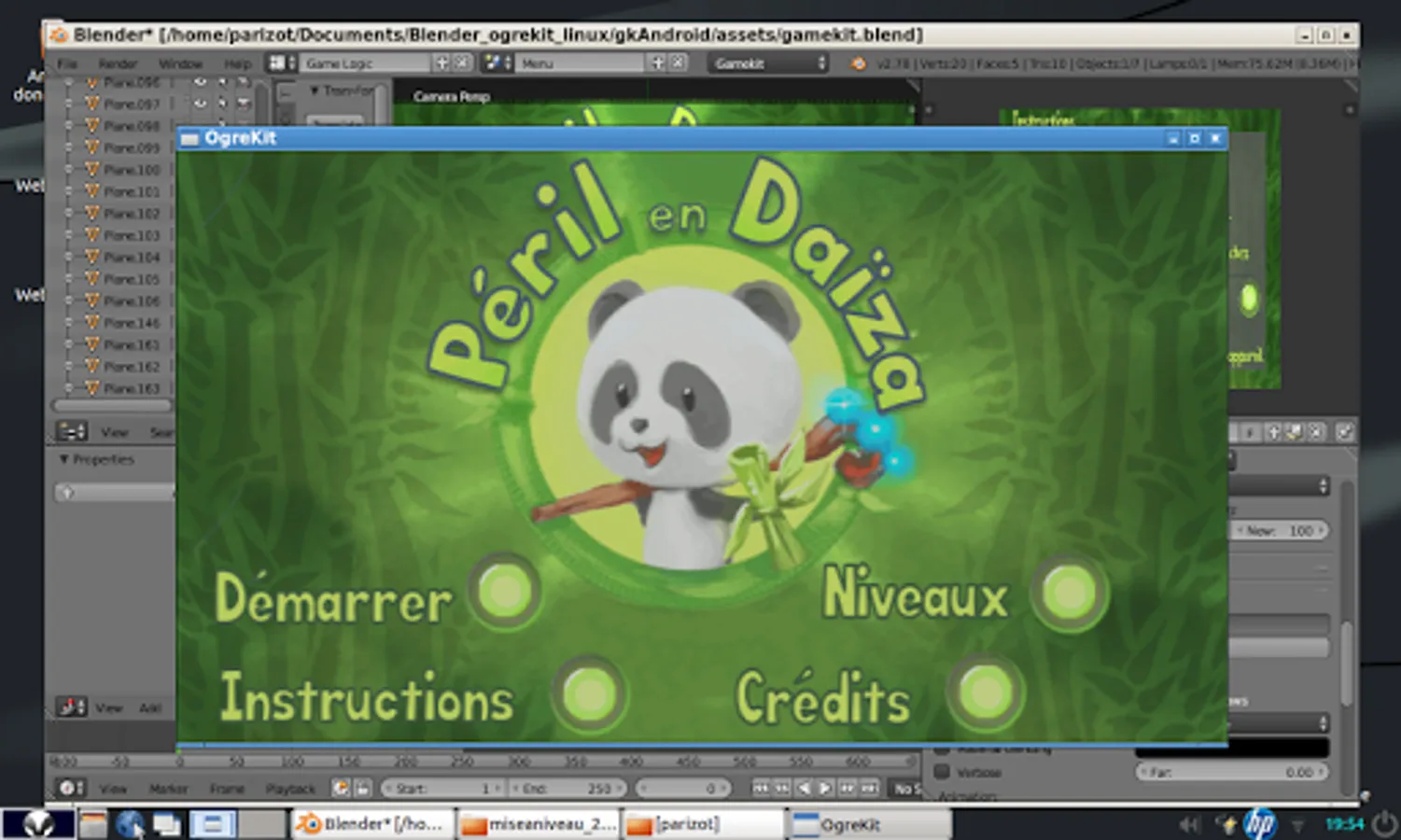
Task: Toggle renderability camera of Plane.097
Action: (244, 104)
